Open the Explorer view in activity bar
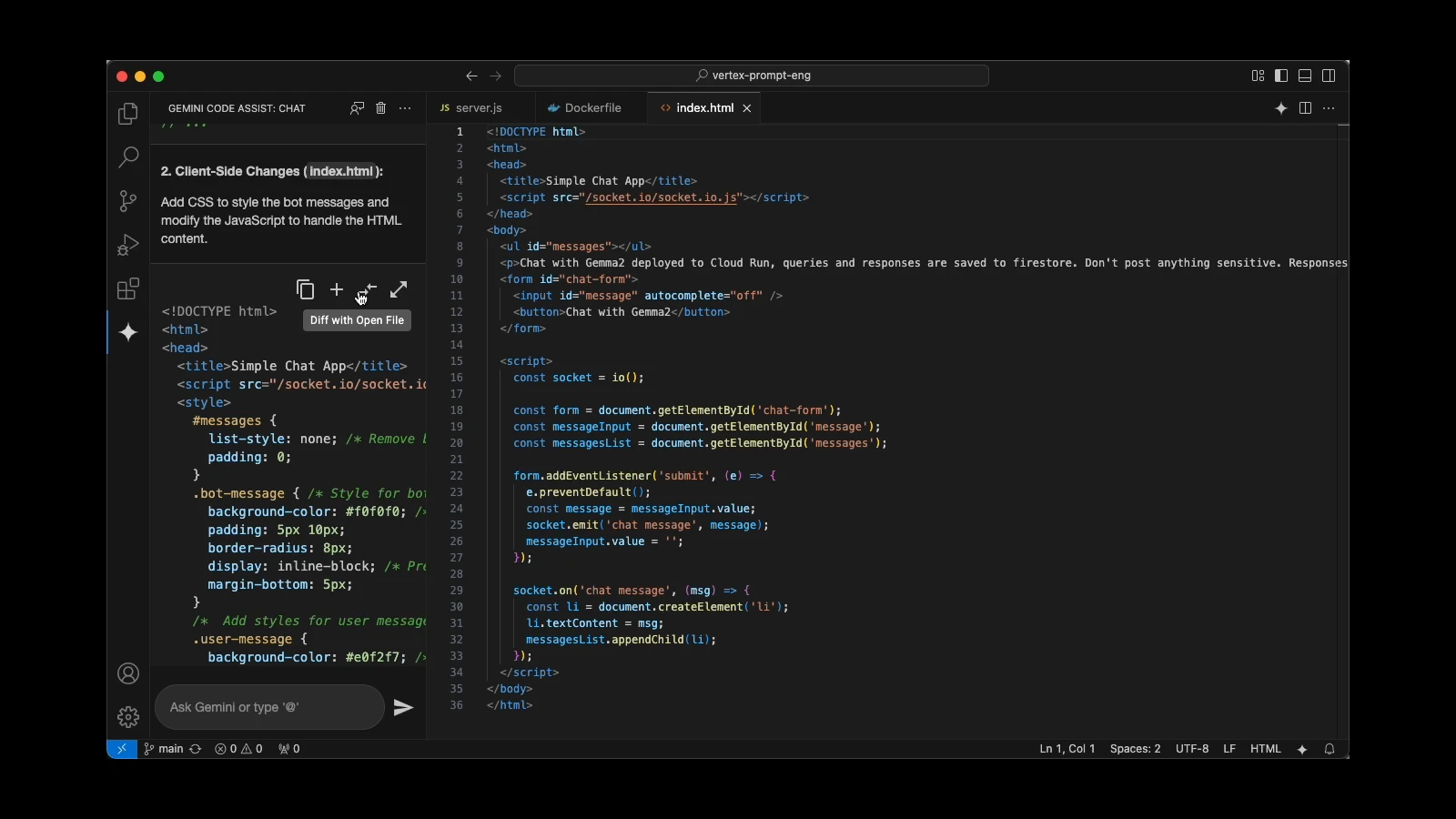 click(128, 114)
